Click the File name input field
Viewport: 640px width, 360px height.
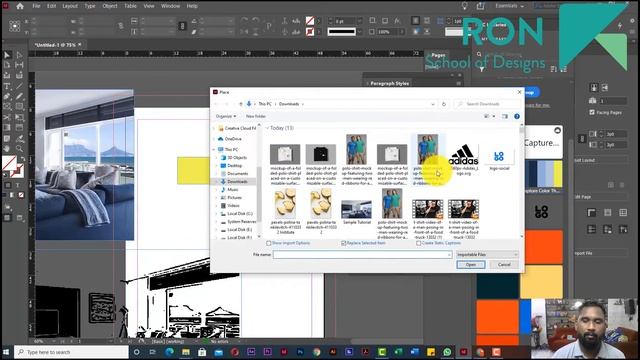(x=362, y=255)
